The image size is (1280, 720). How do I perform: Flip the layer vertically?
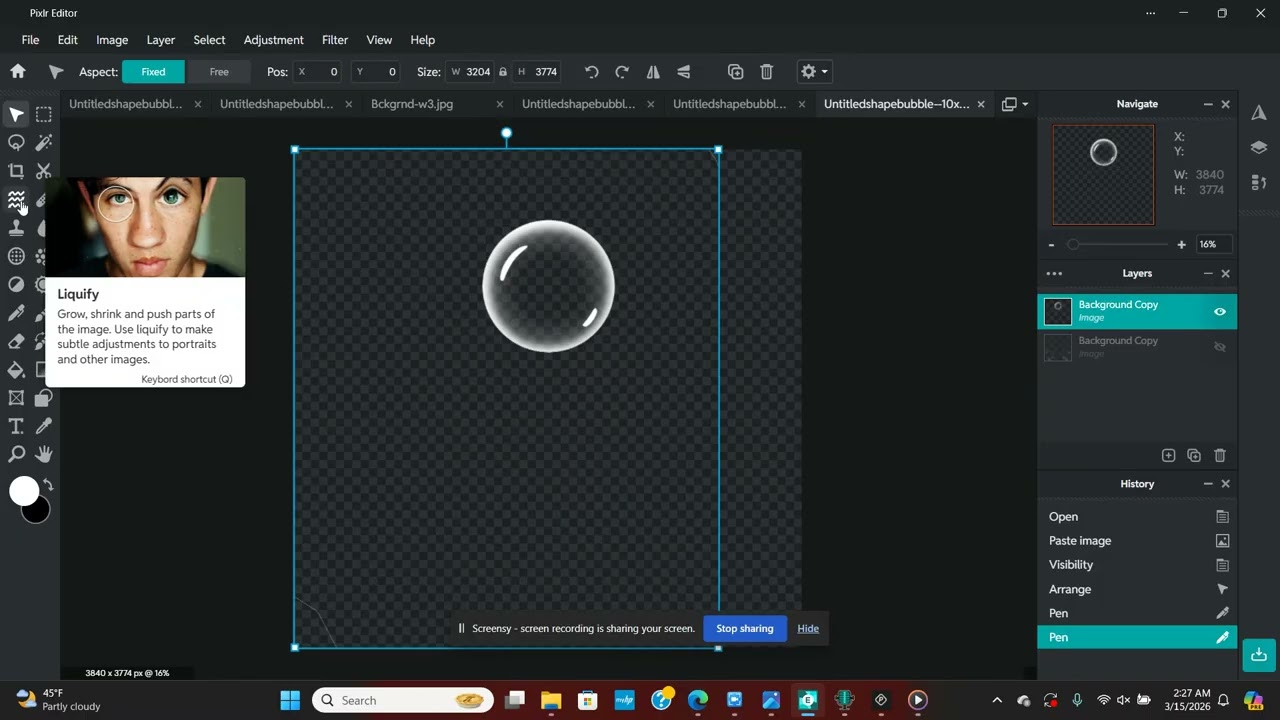click(684, 72)
